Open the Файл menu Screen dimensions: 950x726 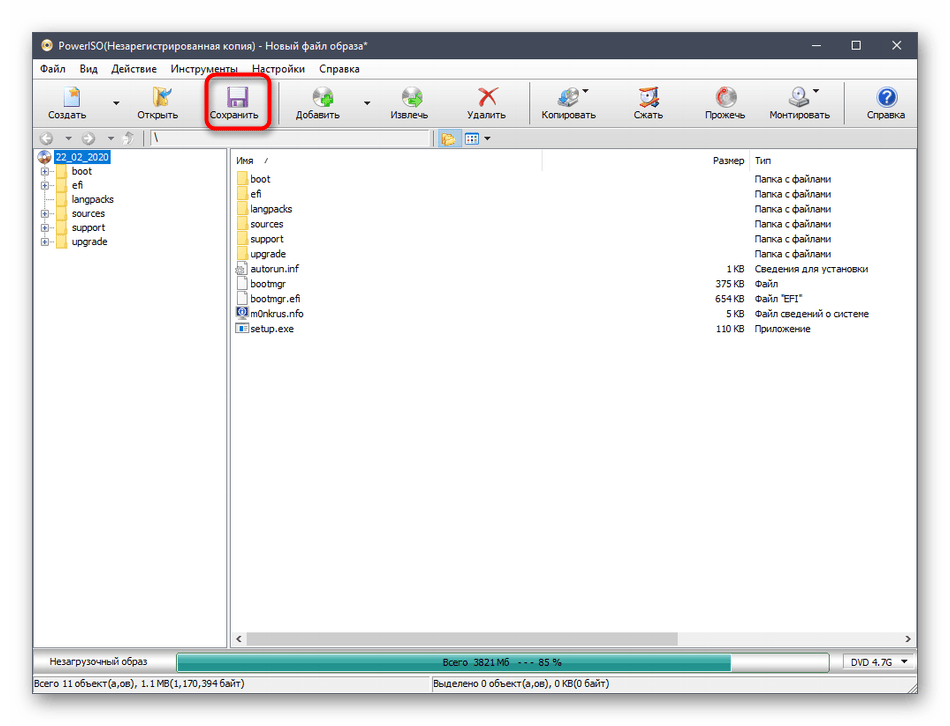[x=53, y=69]
